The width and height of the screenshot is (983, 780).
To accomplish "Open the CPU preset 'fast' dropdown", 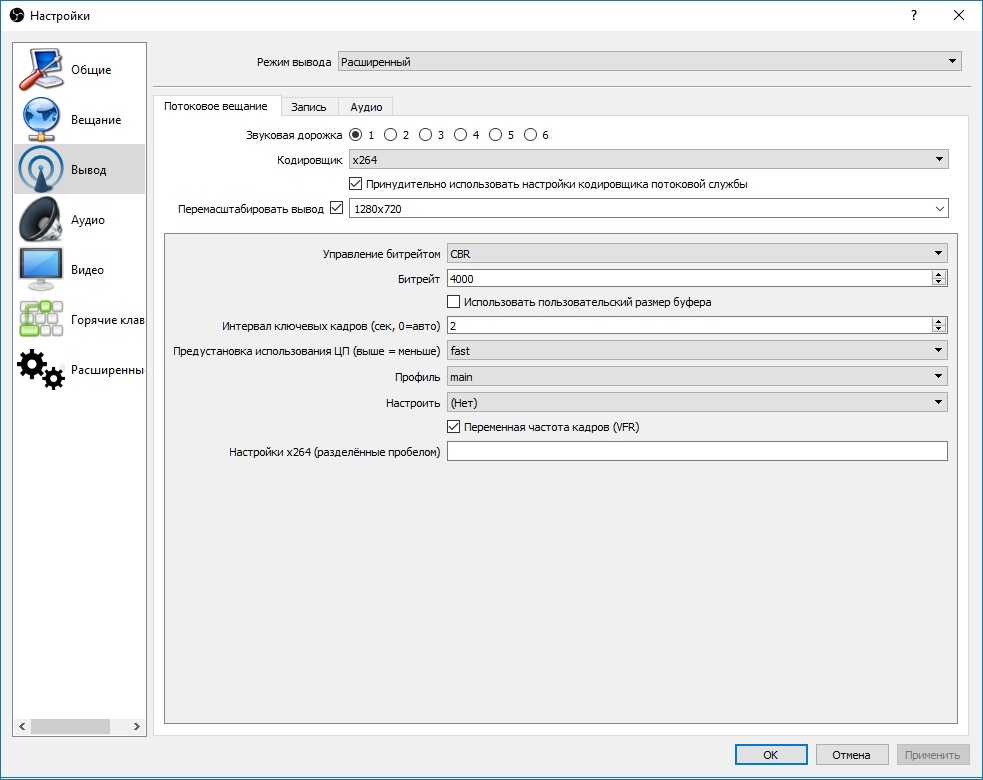I will tap(697, 350).
